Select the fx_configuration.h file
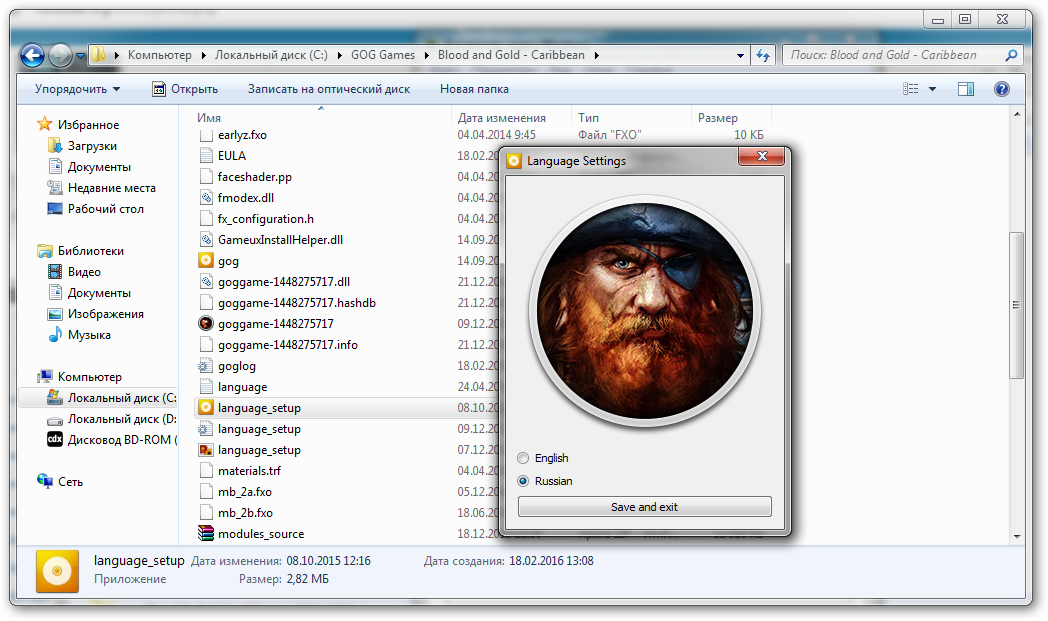The width and height of the screenshot is (1048, 621). (265, 219)
